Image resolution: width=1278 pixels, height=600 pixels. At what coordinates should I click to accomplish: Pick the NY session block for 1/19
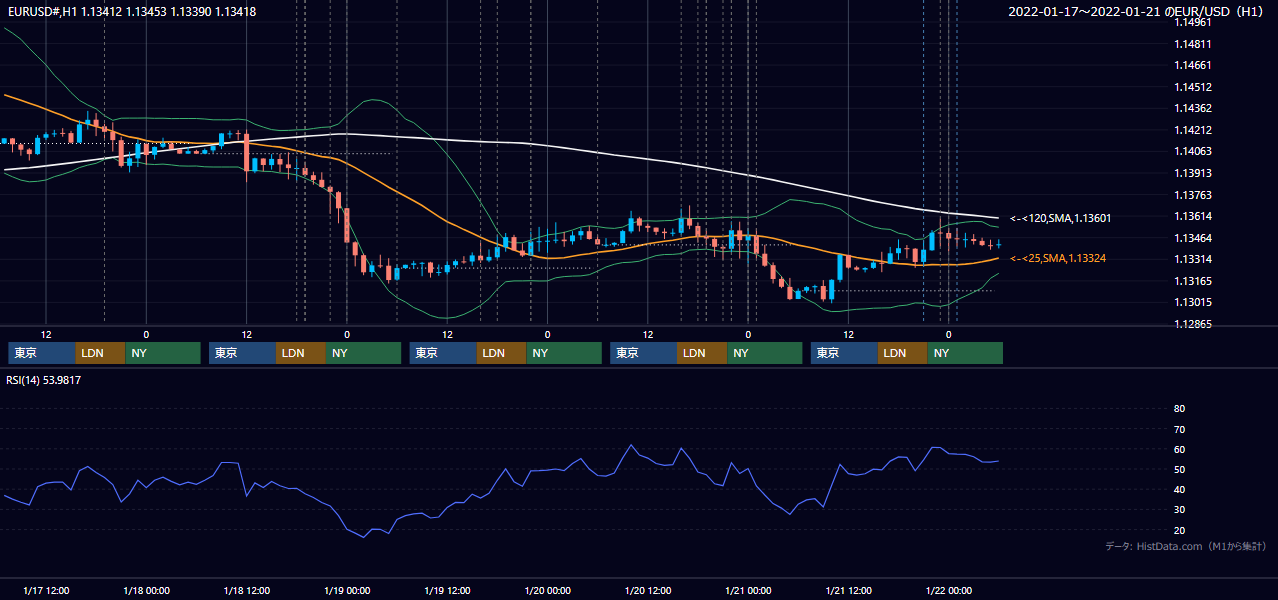click(x=564, y=353)
